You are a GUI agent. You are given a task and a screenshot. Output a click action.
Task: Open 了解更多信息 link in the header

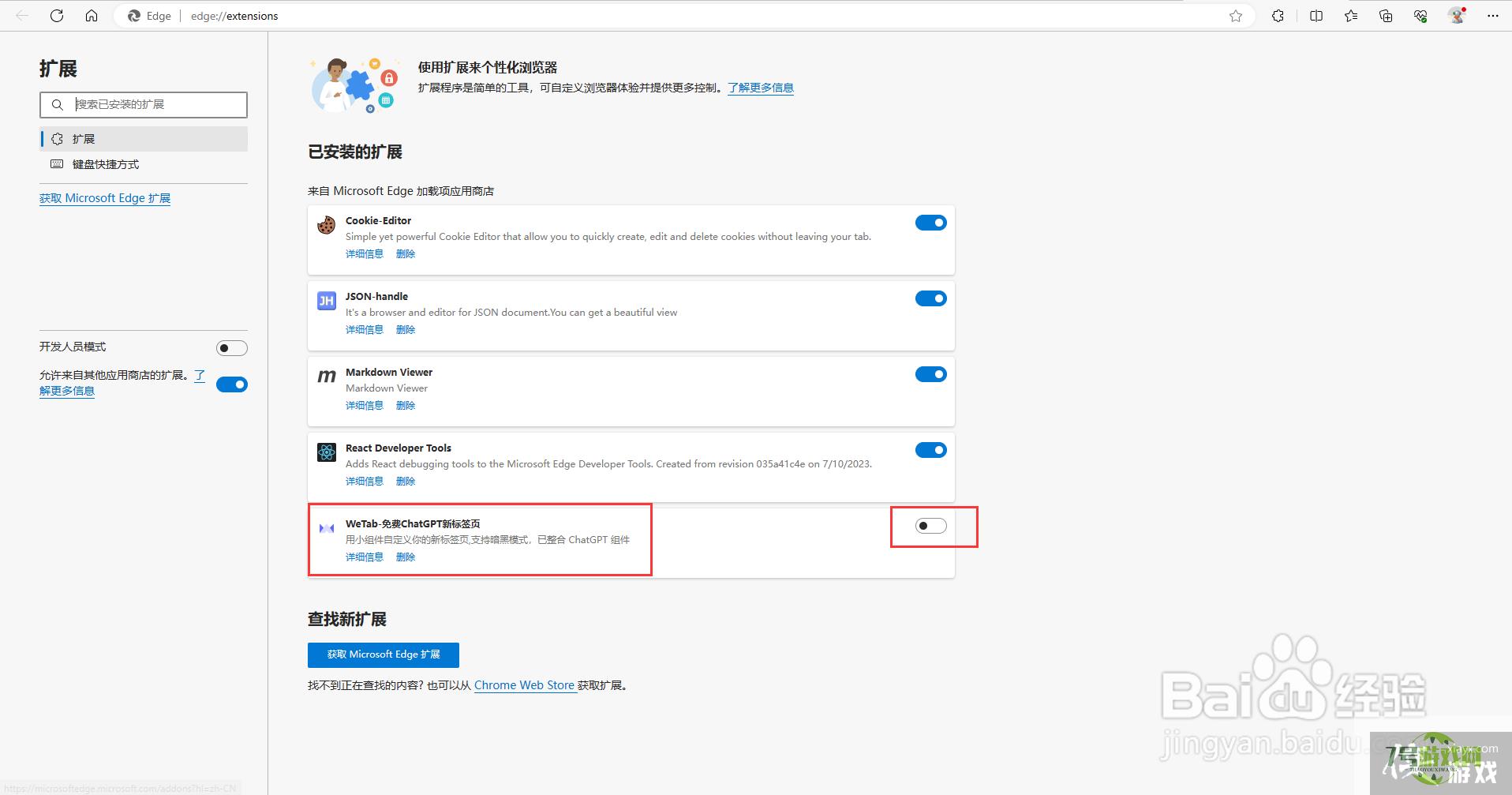(x=761, y=88)
